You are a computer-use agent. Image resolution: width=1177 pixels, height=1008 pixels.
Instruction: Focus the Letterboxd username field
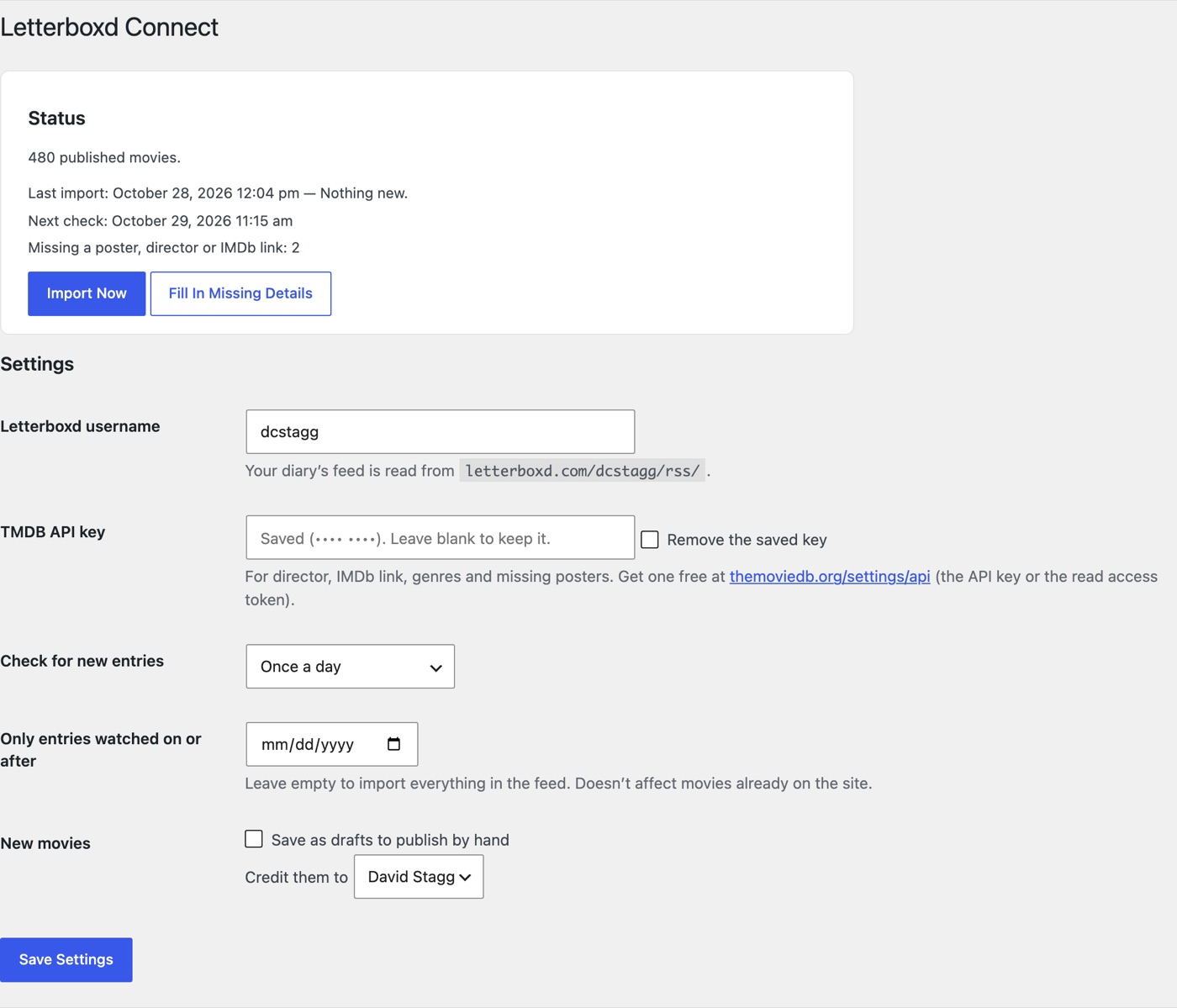click(440, 432)
